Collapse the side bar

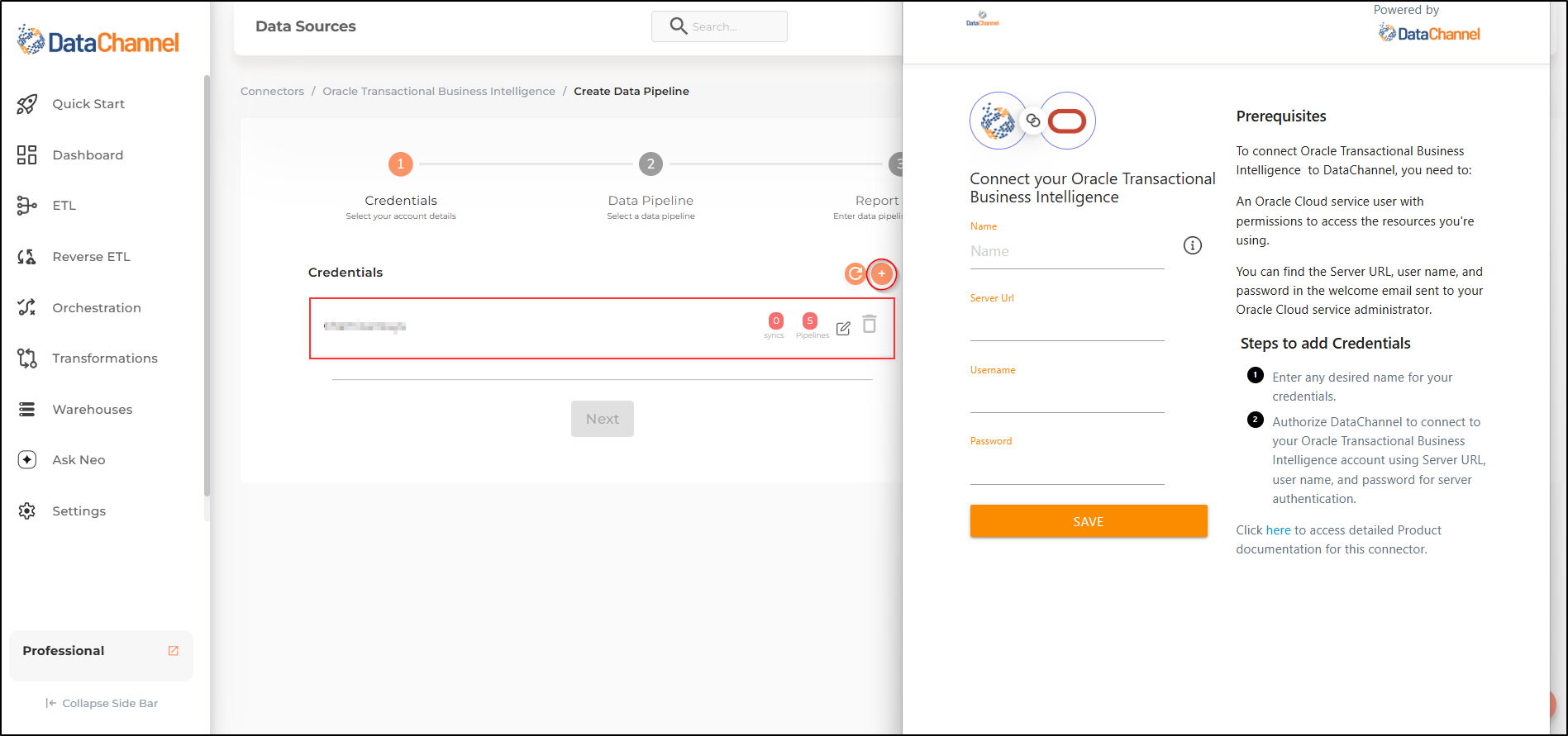[102, 704]
